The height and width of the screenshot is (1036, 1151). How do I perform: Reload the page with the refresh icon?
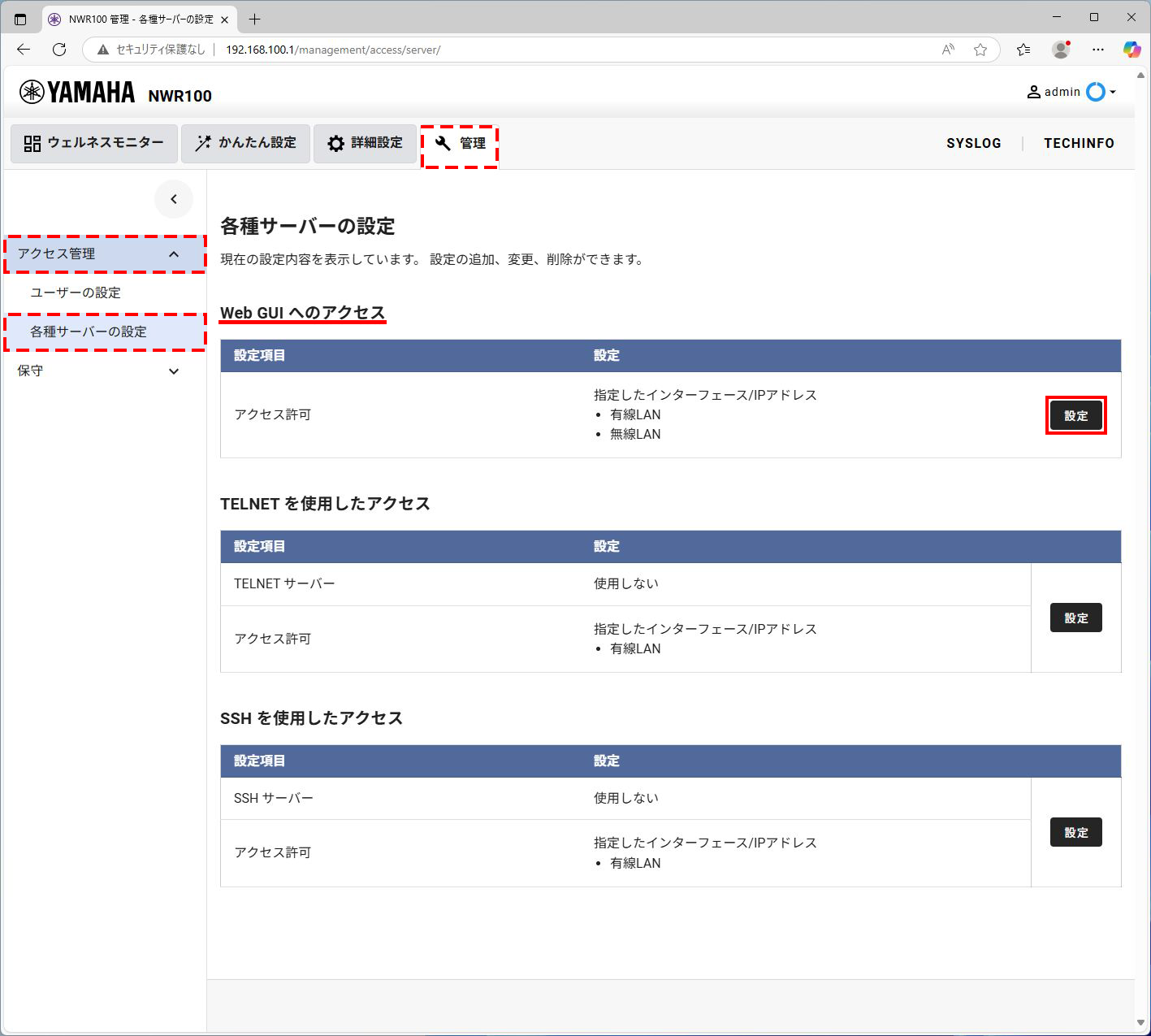[58, 50]
